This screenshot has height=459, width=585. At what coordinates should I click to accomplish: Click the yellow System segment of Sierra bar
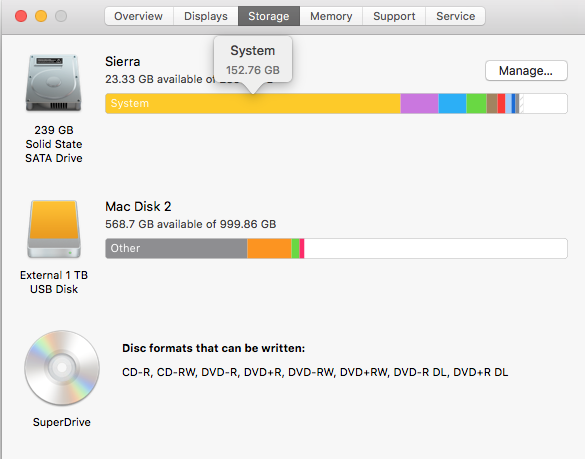(253, 103)
